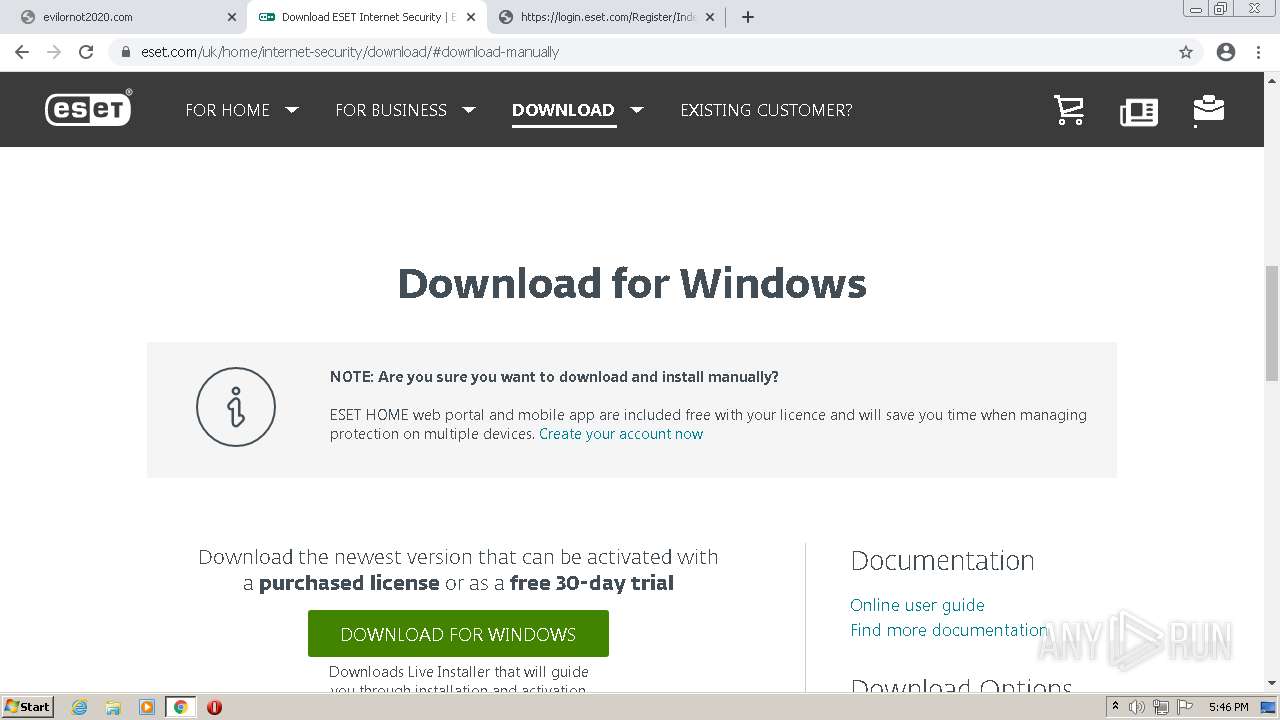Open Chrome three-dot menu
This screenshot has height=720, width=1280.
pos(1259,52)
